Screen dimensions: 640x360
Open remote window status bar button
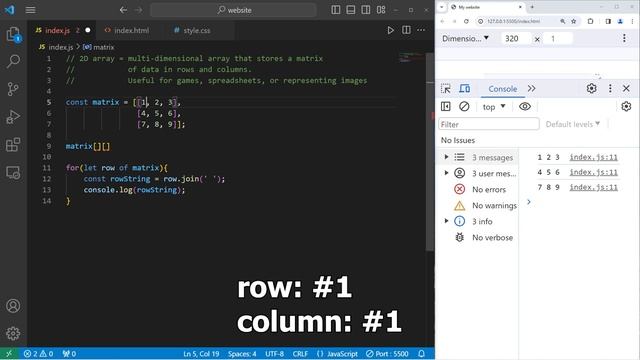click(9, 353)
